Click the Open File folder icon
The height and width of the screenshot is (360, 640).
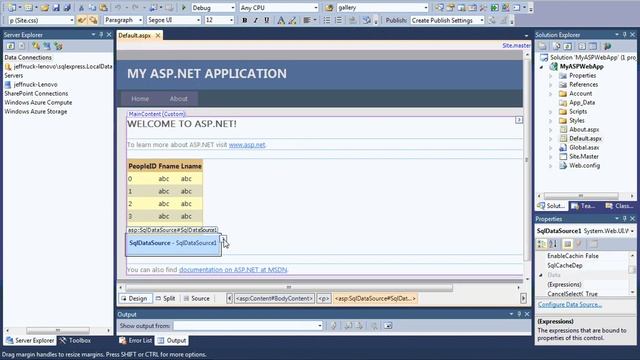(44, 8)
